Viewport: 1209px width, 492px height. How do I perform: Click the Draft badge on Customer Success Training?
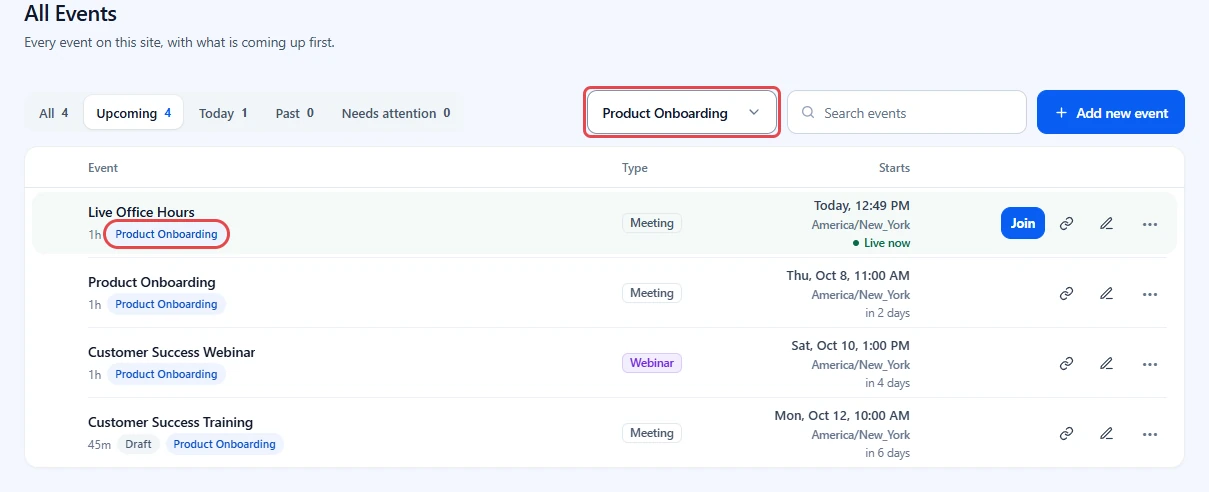[139, 444]
